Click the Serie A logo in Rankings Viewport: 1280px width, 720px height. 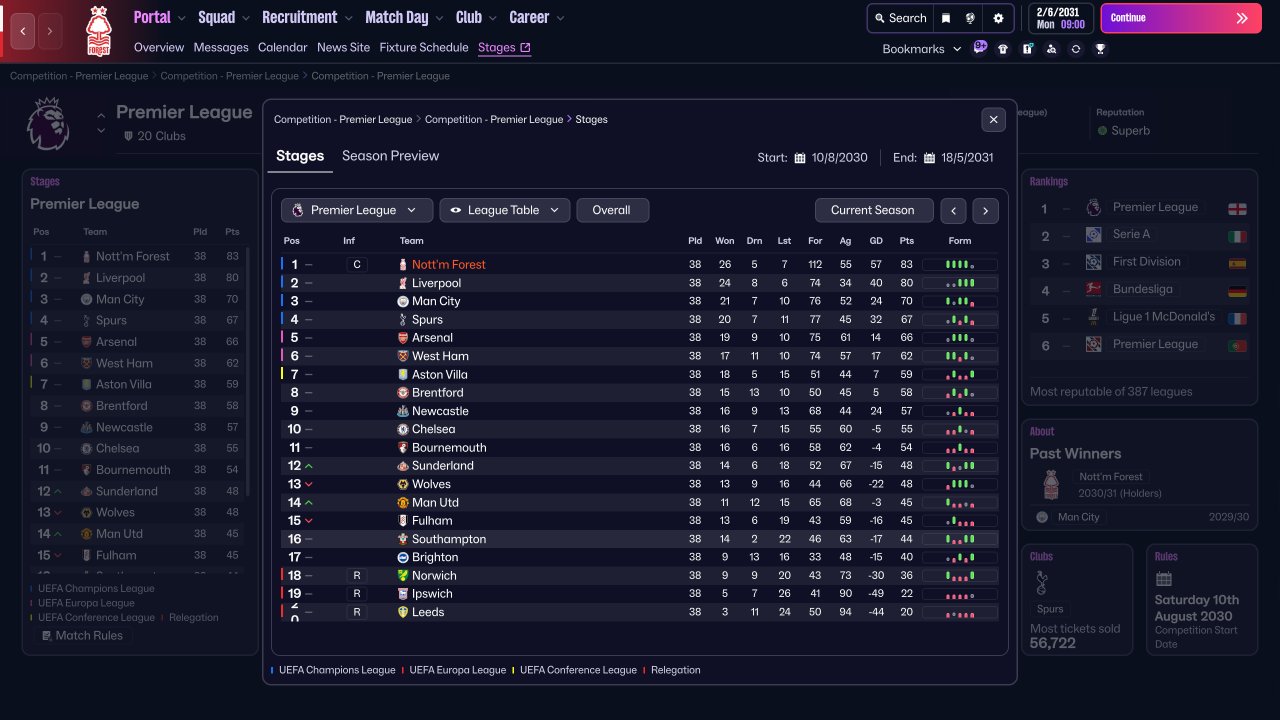[1093, 234]
